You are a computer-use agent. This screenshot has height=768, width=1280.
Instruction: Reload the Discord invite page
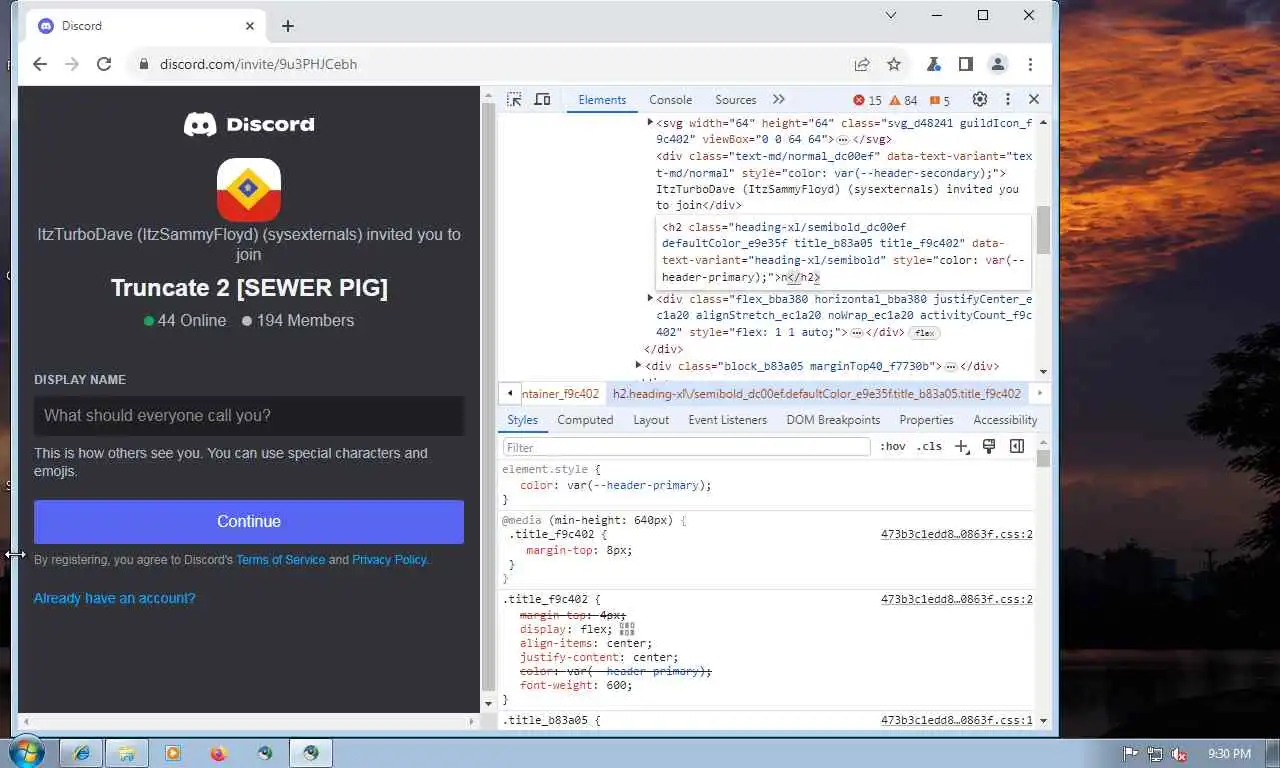point(104,64)
